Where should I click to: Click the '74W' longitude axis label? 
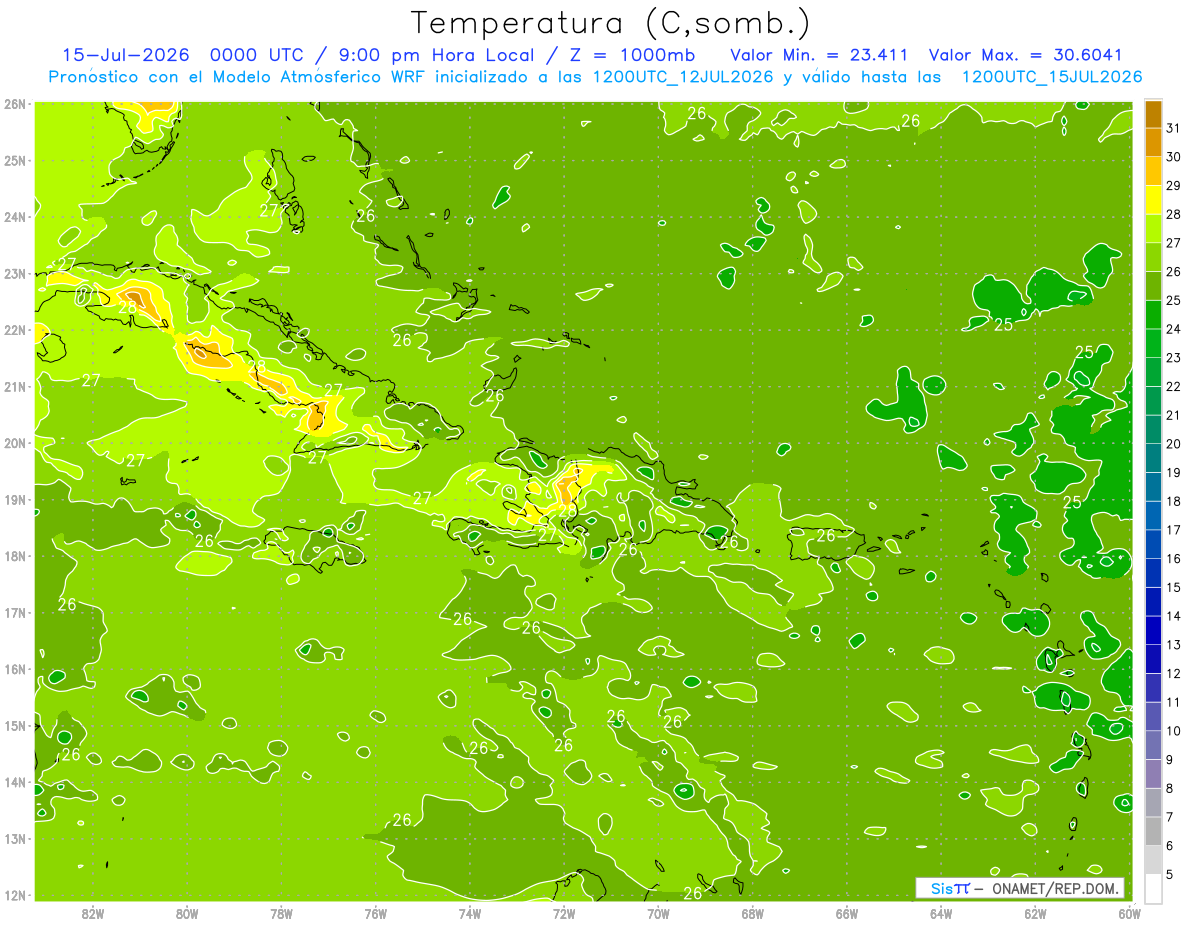470,913
